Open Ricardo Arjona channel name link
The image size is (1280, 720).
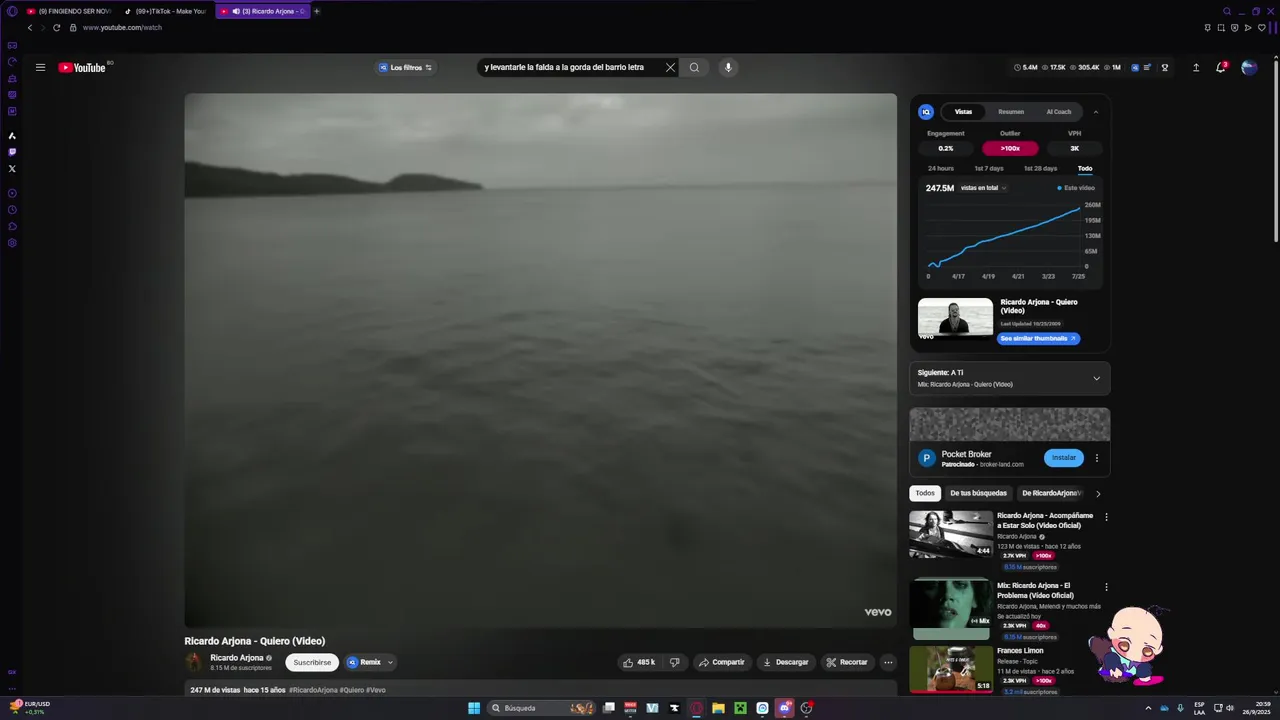pos(237,658)
